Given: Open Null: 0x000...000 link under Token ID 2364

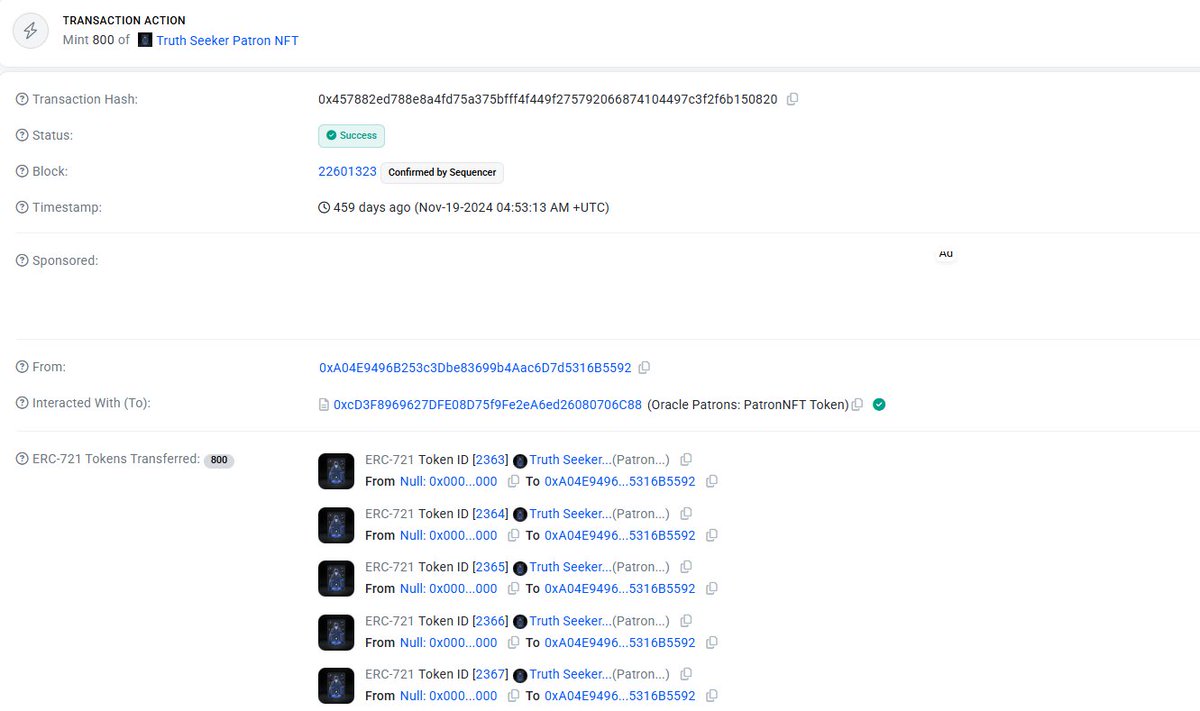Looking at the screenshot, I should pyautogui.click(x=448, y=535).
